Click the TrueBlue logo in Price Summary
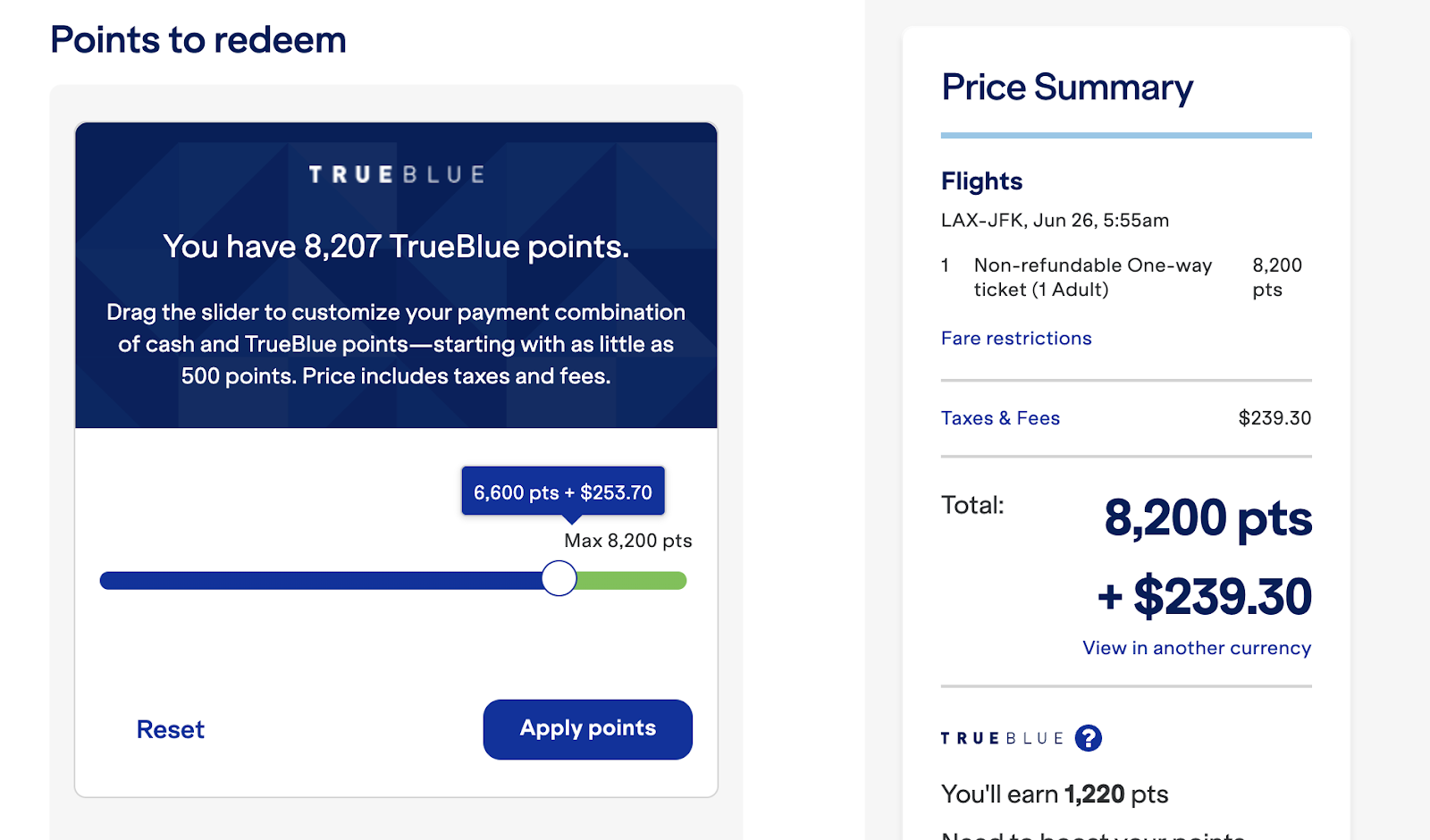Screen dimensions: 1430x840 coord(1002,738)
